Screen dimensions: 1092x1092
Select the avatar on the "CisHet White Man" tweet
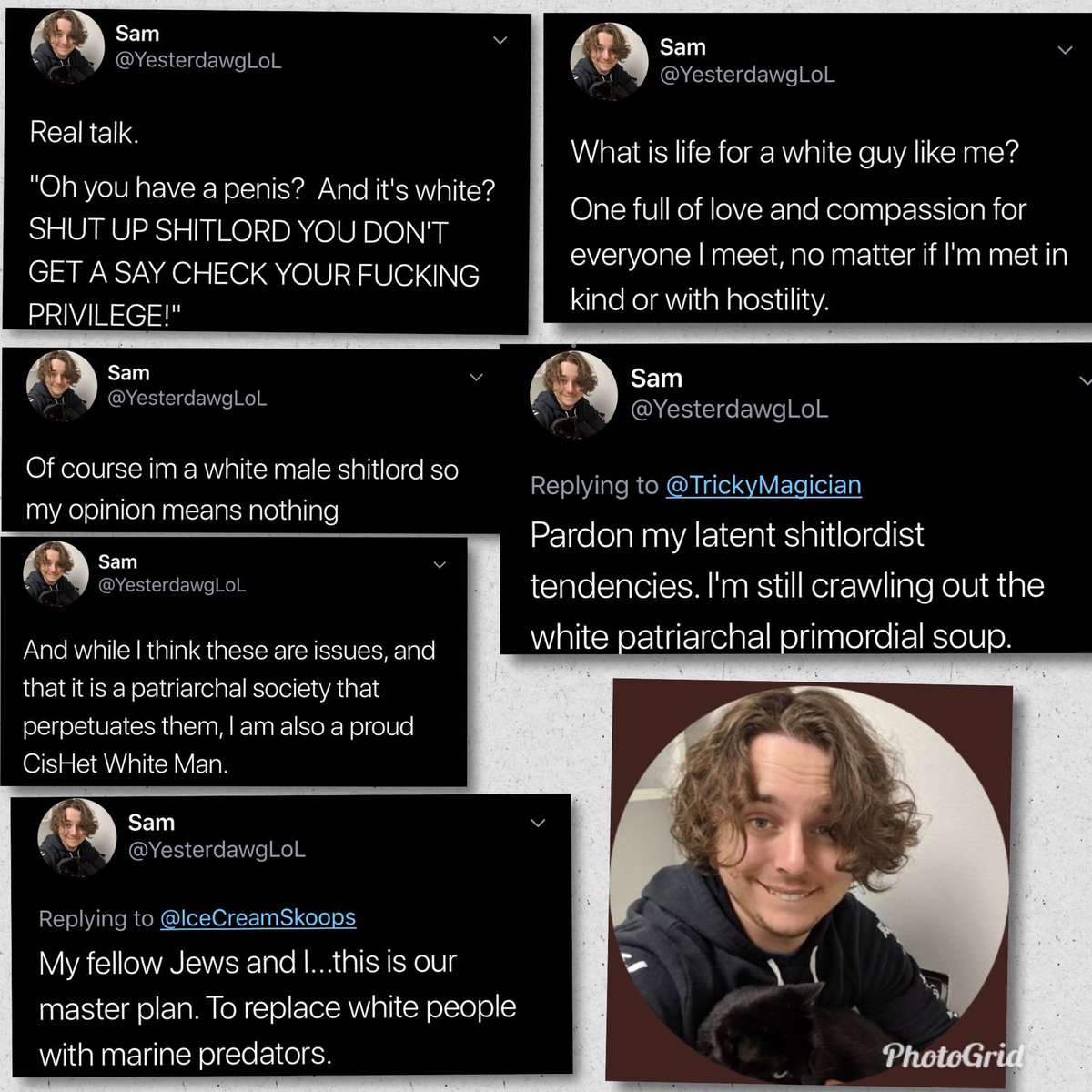(56, 574)
